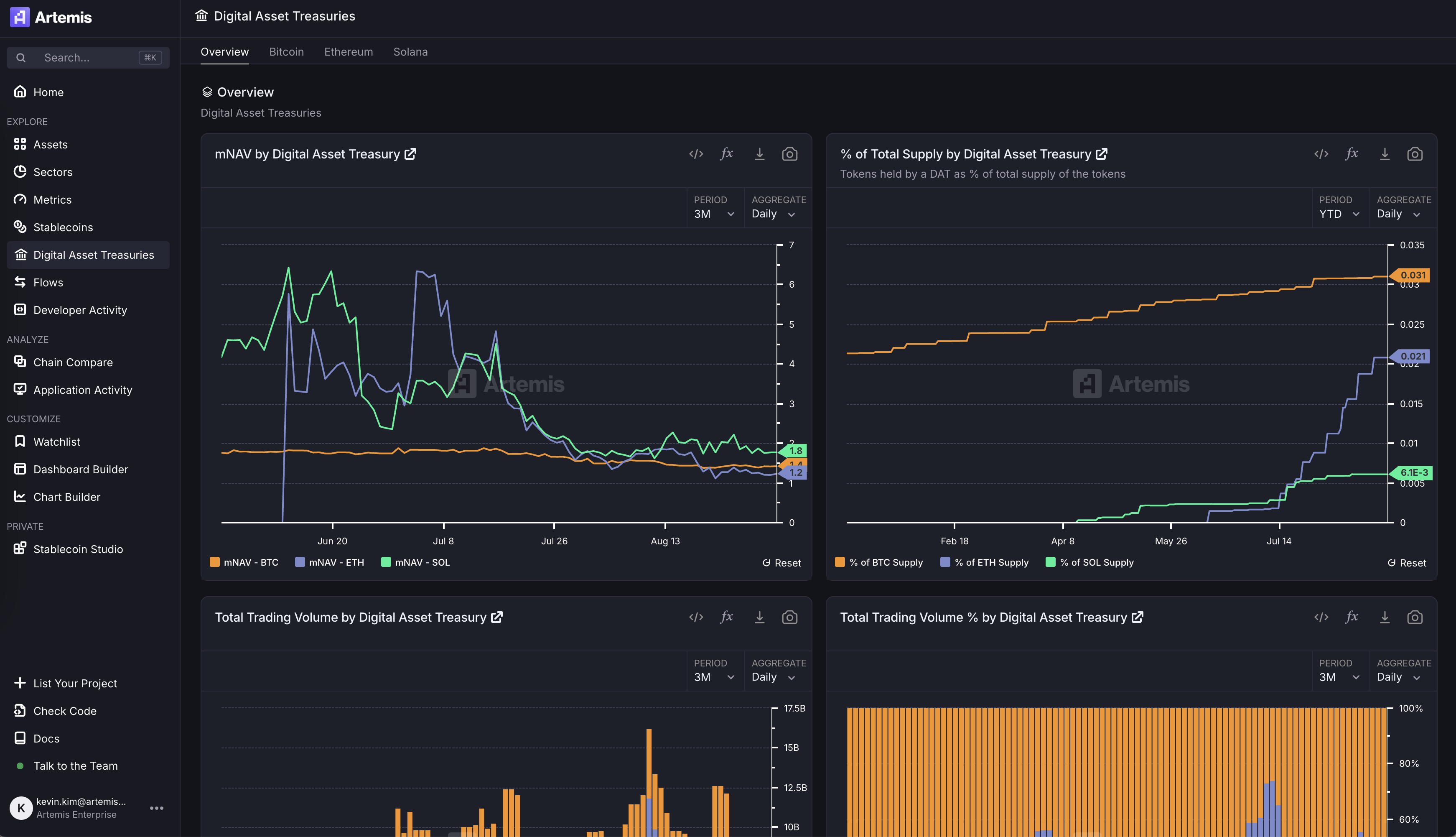The width and height of the screenshot is (1456, 837).
Task: Open the Docs link
Action: [88, 738]
